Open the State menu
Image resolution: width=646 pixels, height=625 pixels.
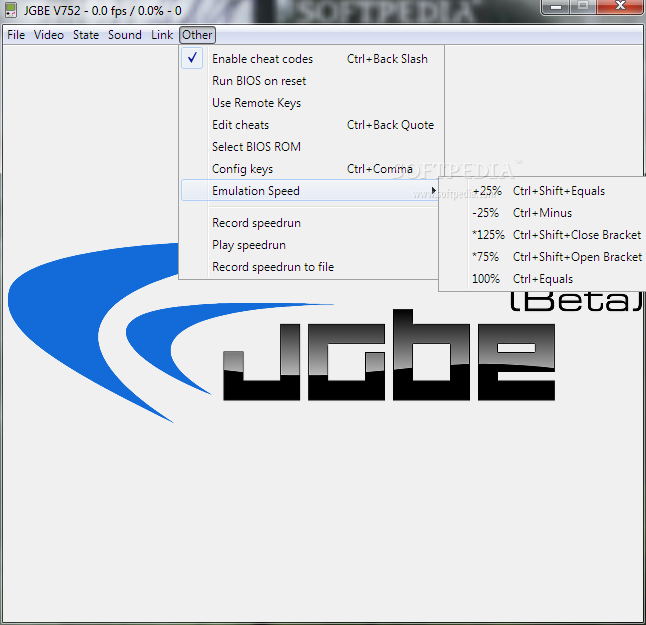[86, 35]
